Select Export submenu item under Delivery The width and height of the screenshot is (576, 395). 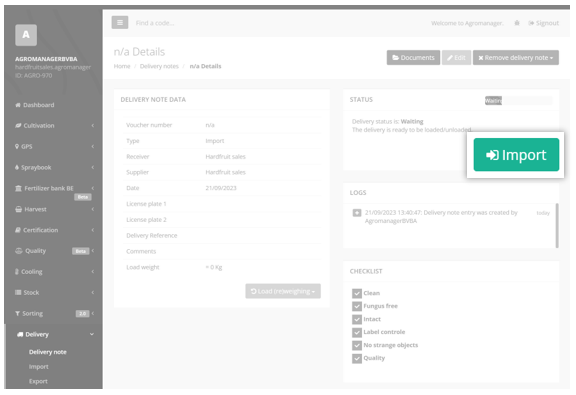point(38,381)
